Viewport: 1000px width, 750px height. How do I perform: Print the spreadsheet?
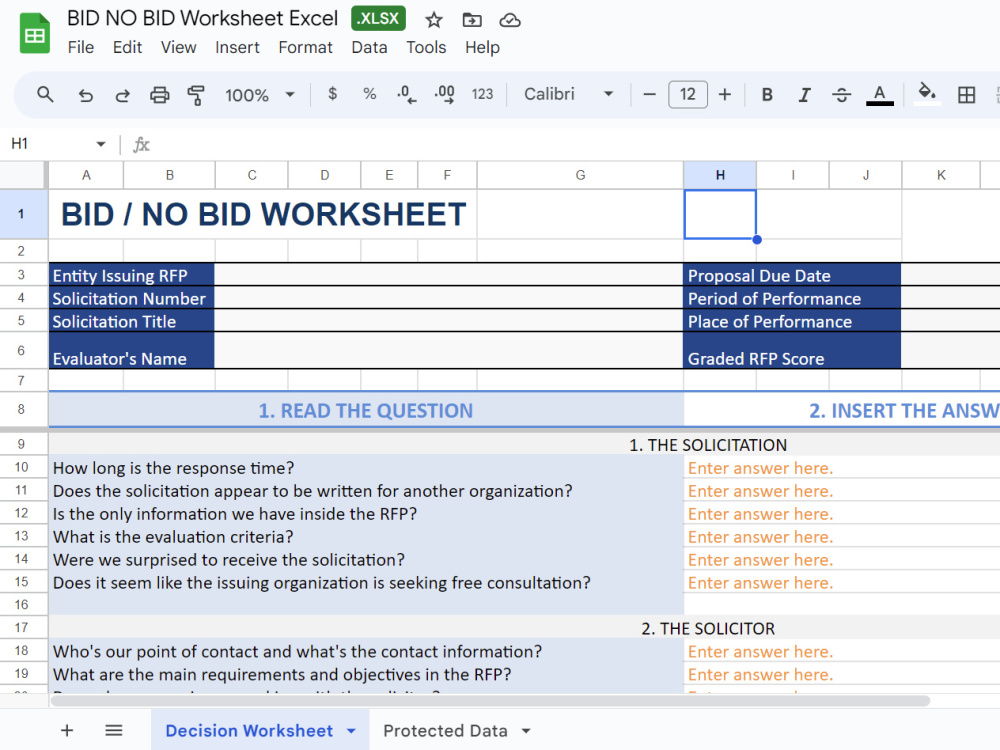[x=159, y=95]
